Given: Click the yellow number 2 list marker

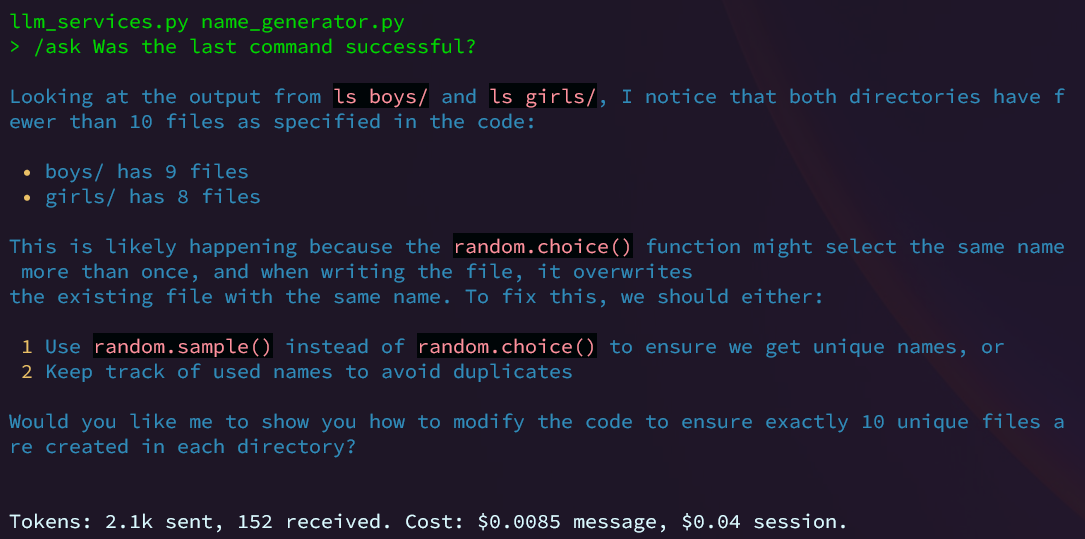Looking at the screenshot, I should (27, 372).
